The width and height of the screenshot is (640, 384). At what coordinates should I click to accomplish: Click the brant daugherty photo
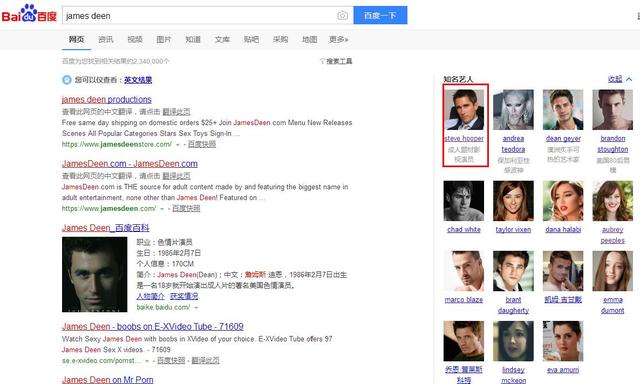pos(513,271)
